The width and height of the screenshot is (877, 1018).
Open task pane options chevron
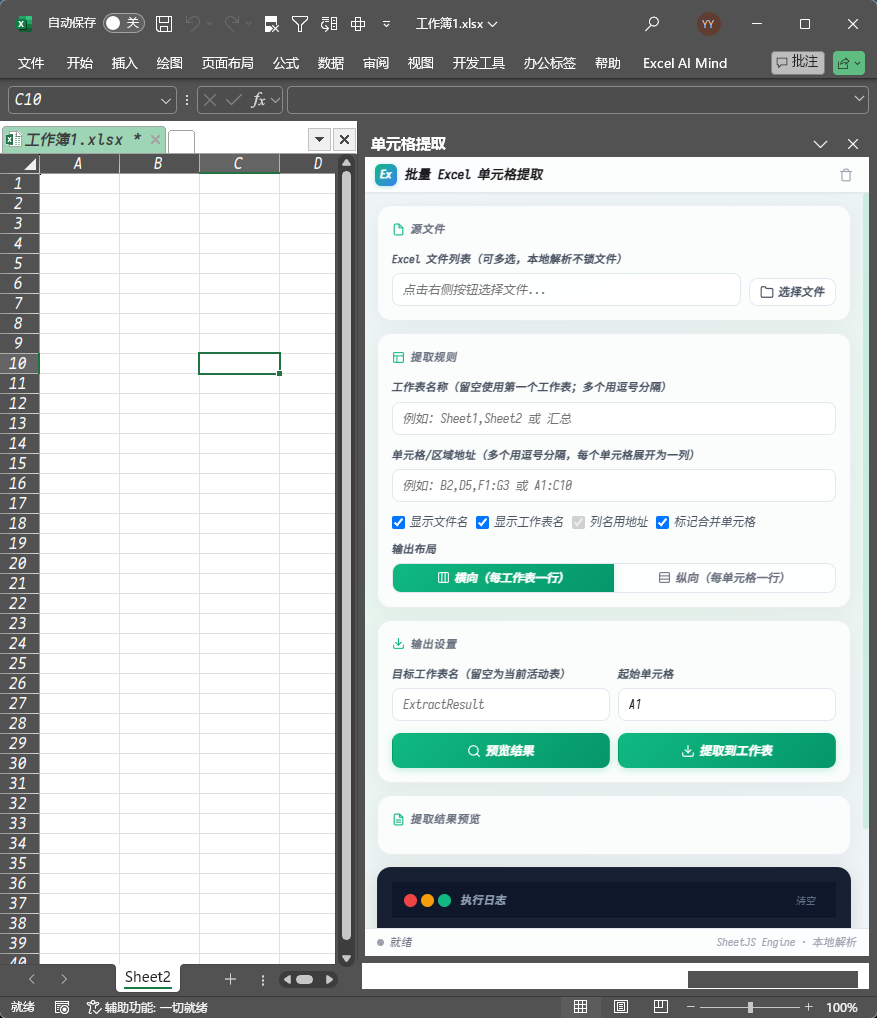(x=821, y=143)
